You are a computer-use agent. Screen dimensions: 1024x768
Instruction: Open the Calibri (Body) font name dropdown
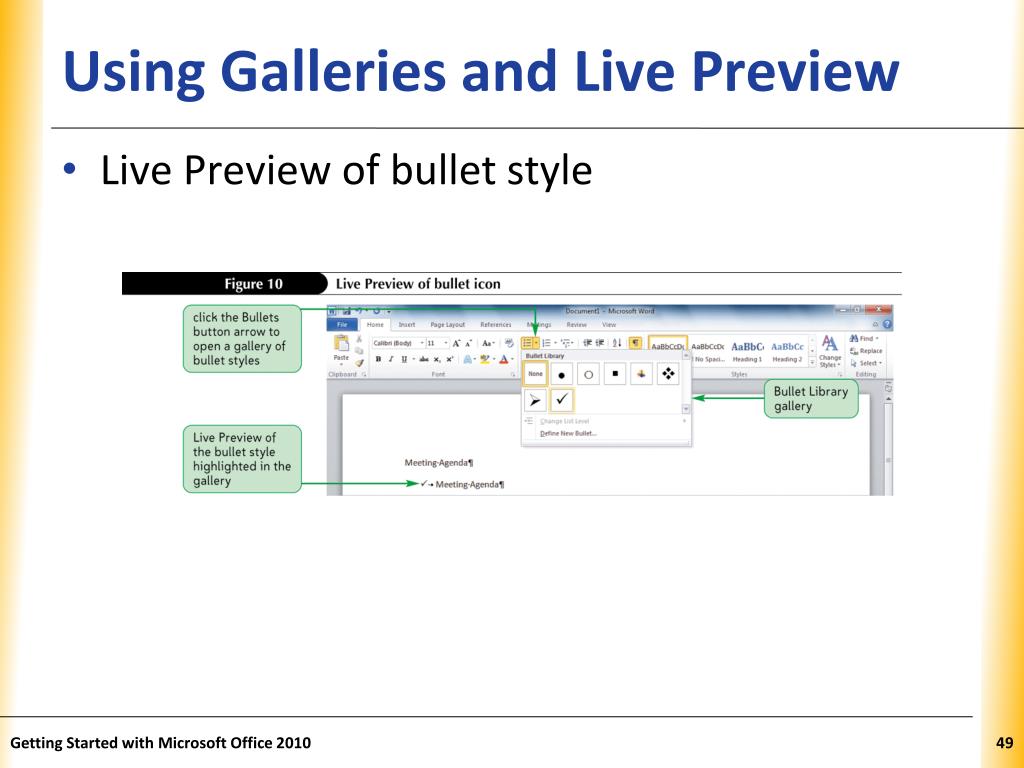point(422,343)
